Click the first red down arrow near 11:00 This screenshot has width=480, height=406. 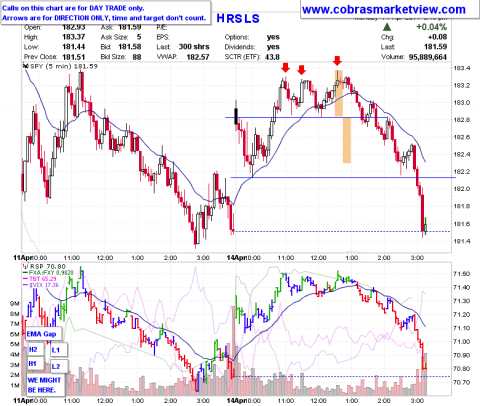(285, 68)
